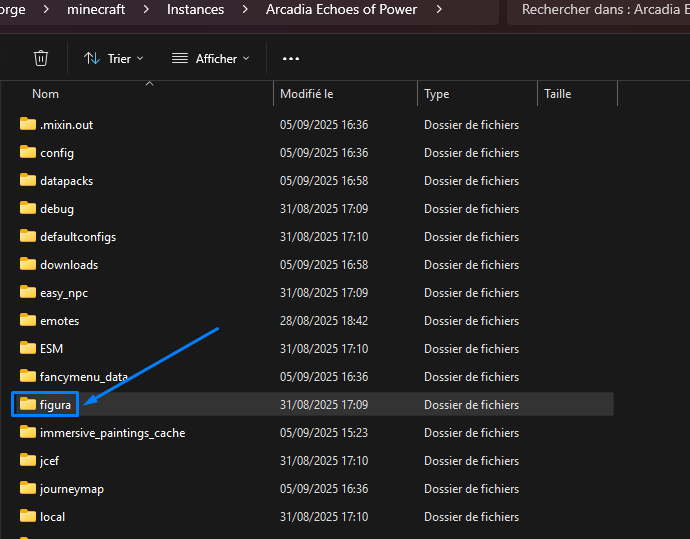
Task: Select the immersive_paintings_cache folder row
Action: [x=112, y=433]
